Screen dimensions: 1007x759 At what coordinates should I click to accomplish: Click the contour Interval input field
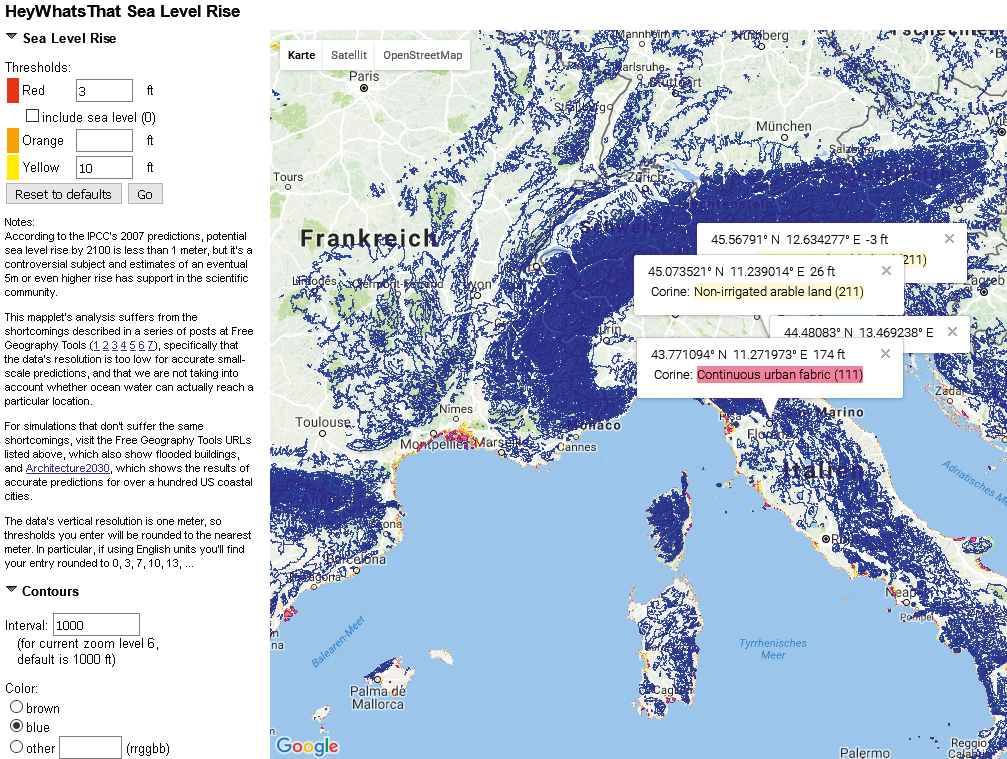tap(96, 625)
